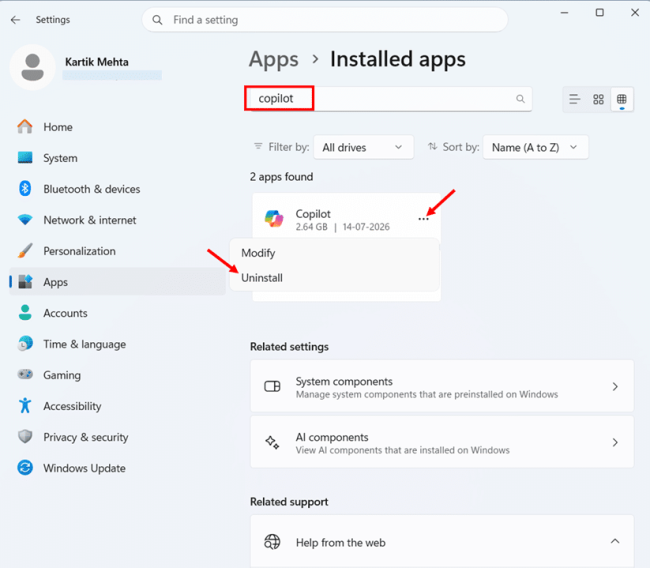
Task: Click the '2 apps found' text
Action: pos(281,177)
